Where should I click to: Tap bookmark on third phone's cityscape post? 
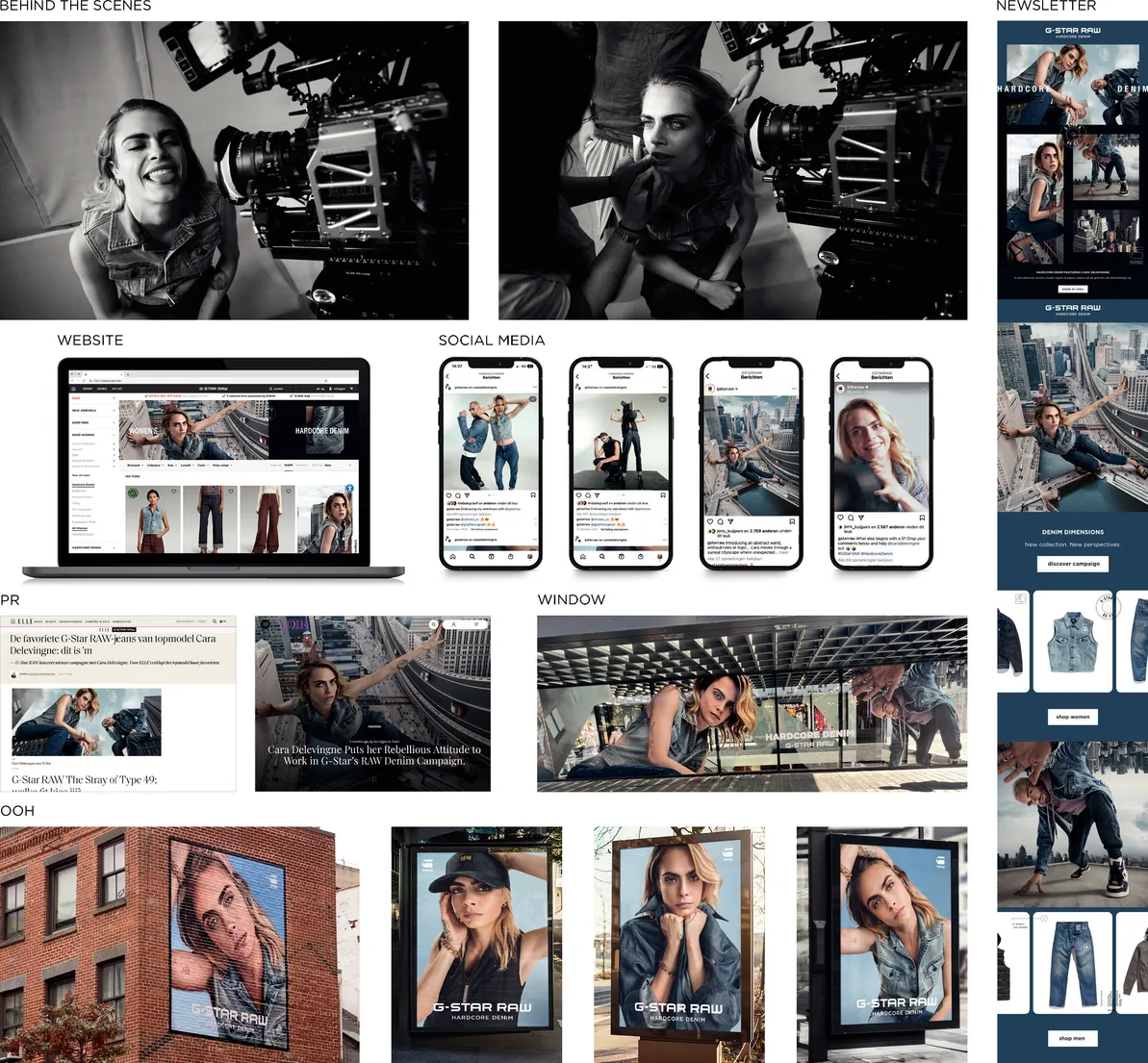(792, 521)
